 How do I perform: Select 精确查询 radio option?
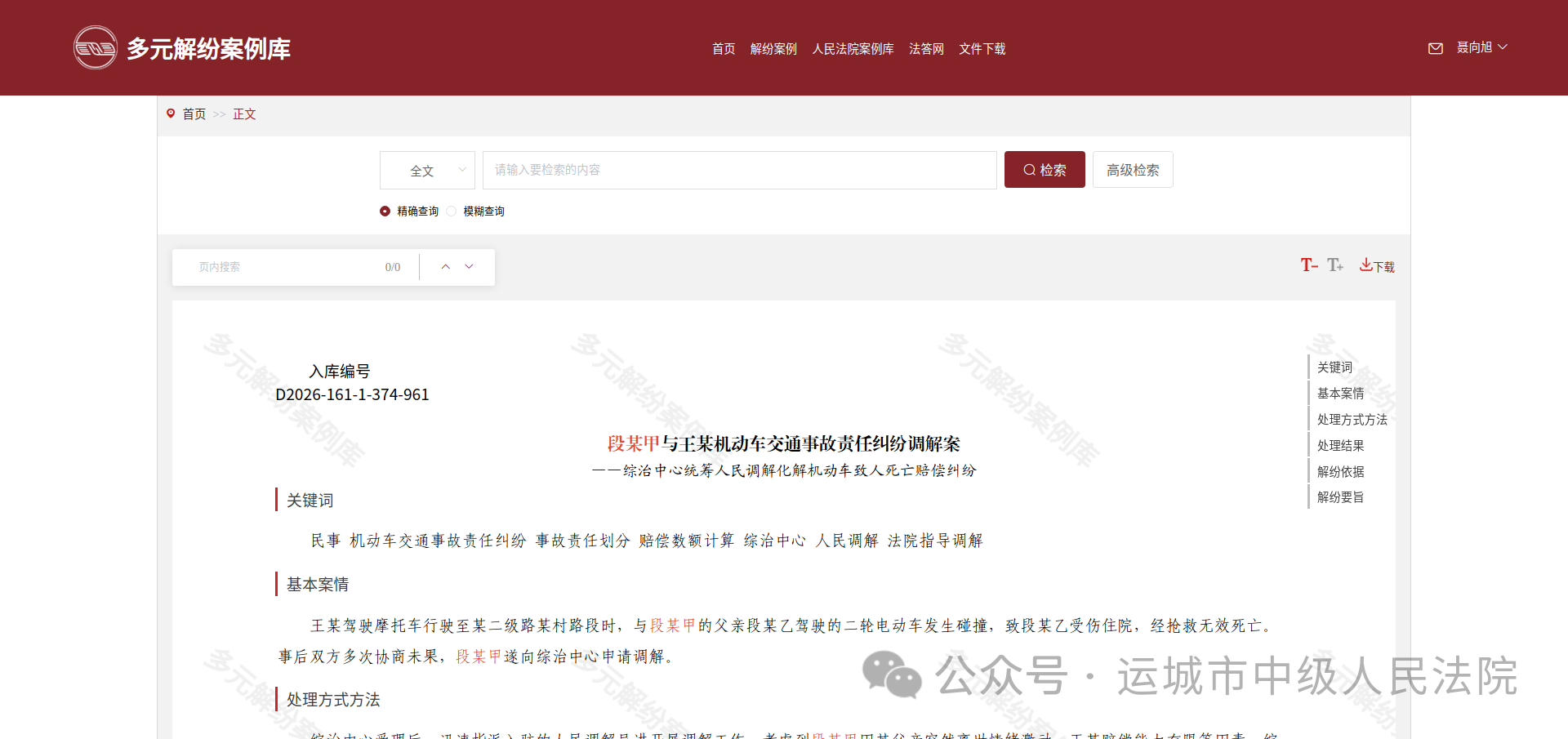409,211
